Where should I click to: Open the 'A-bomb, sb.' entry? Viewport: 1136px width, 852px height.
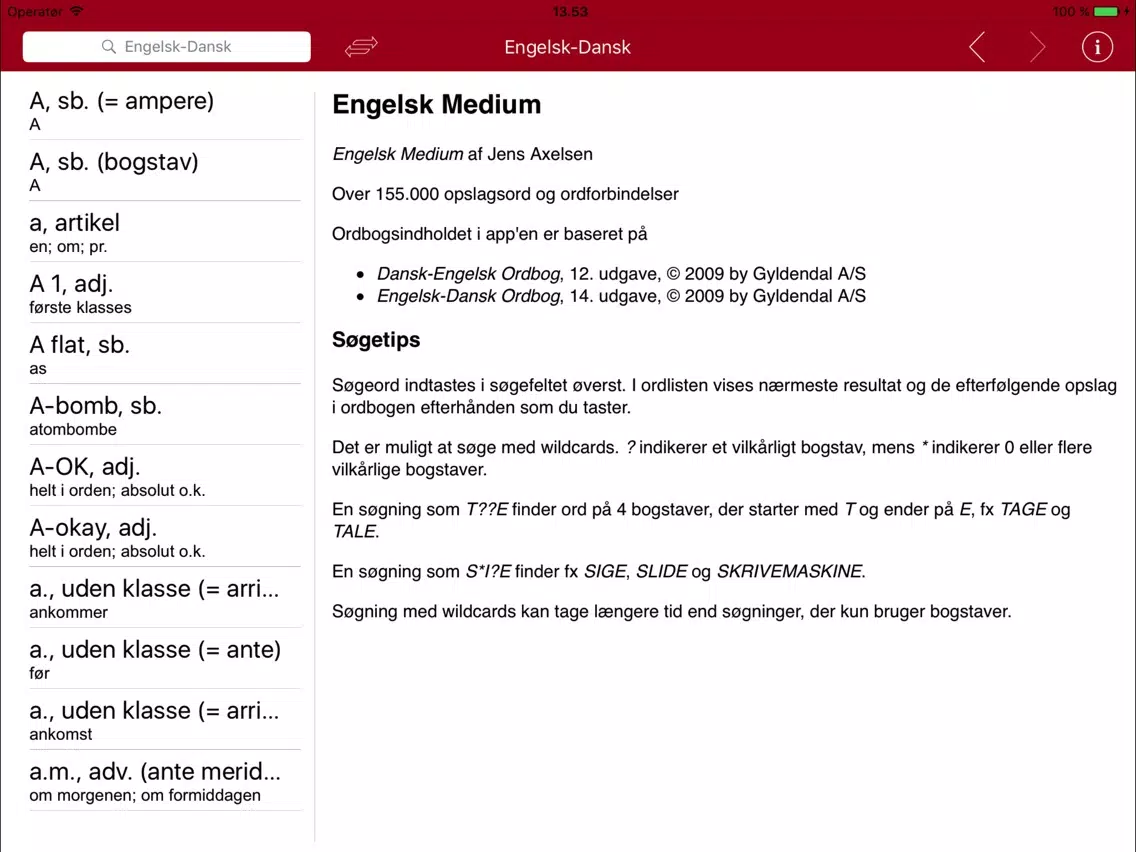pyautogui.click(x=164, y=414)
